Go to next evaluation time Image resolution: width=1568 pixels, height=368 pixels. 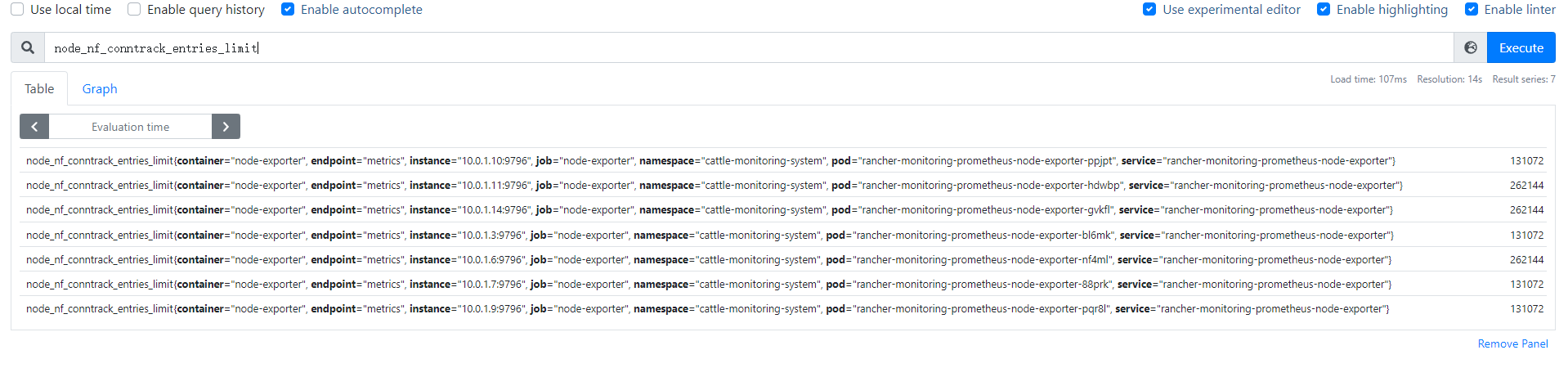click(226, 127)
